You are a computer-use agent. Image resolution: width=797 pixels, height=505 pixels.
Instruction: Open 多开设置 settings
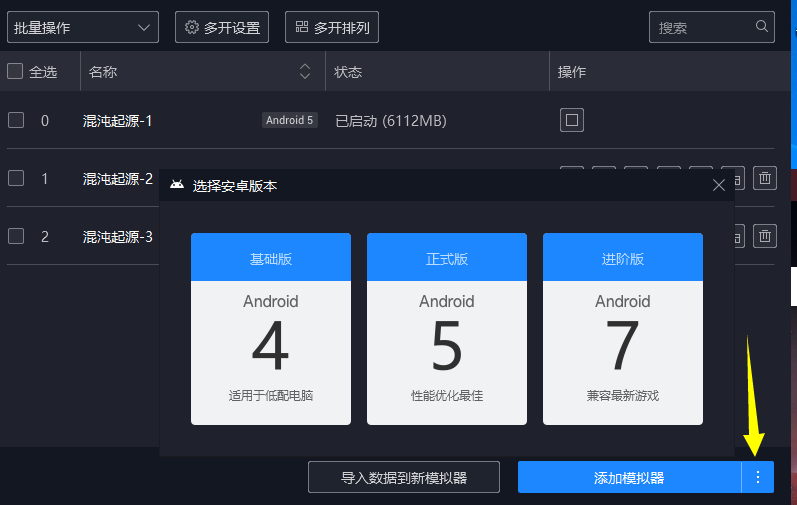222,27
